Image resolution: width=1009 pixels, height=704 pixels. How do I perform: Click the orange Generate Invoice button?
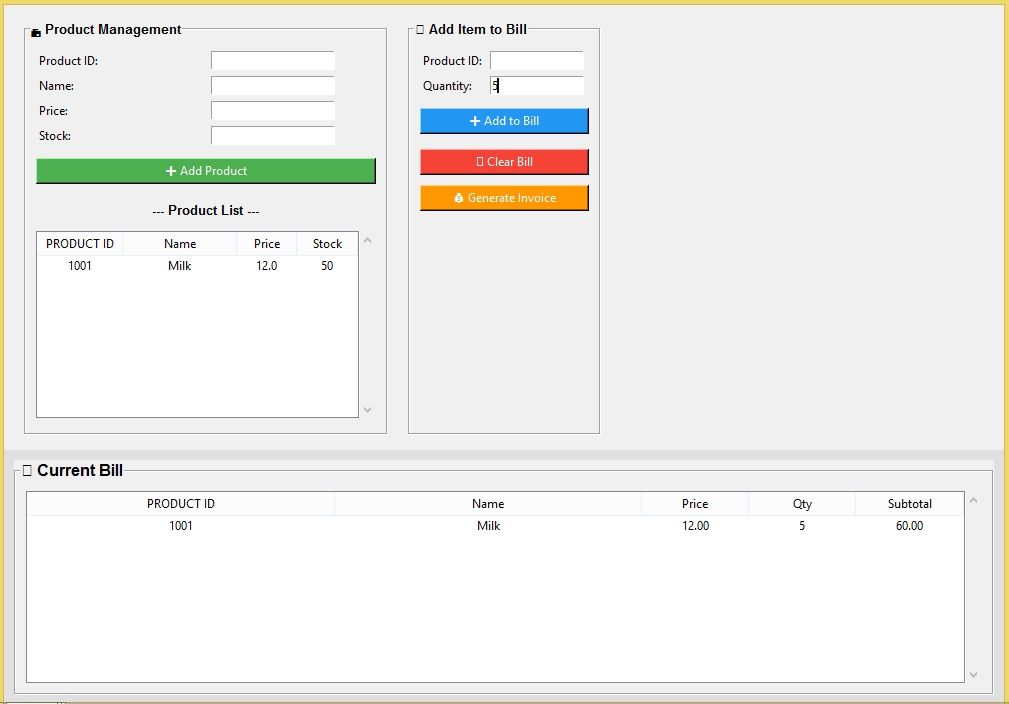(504, 198)
